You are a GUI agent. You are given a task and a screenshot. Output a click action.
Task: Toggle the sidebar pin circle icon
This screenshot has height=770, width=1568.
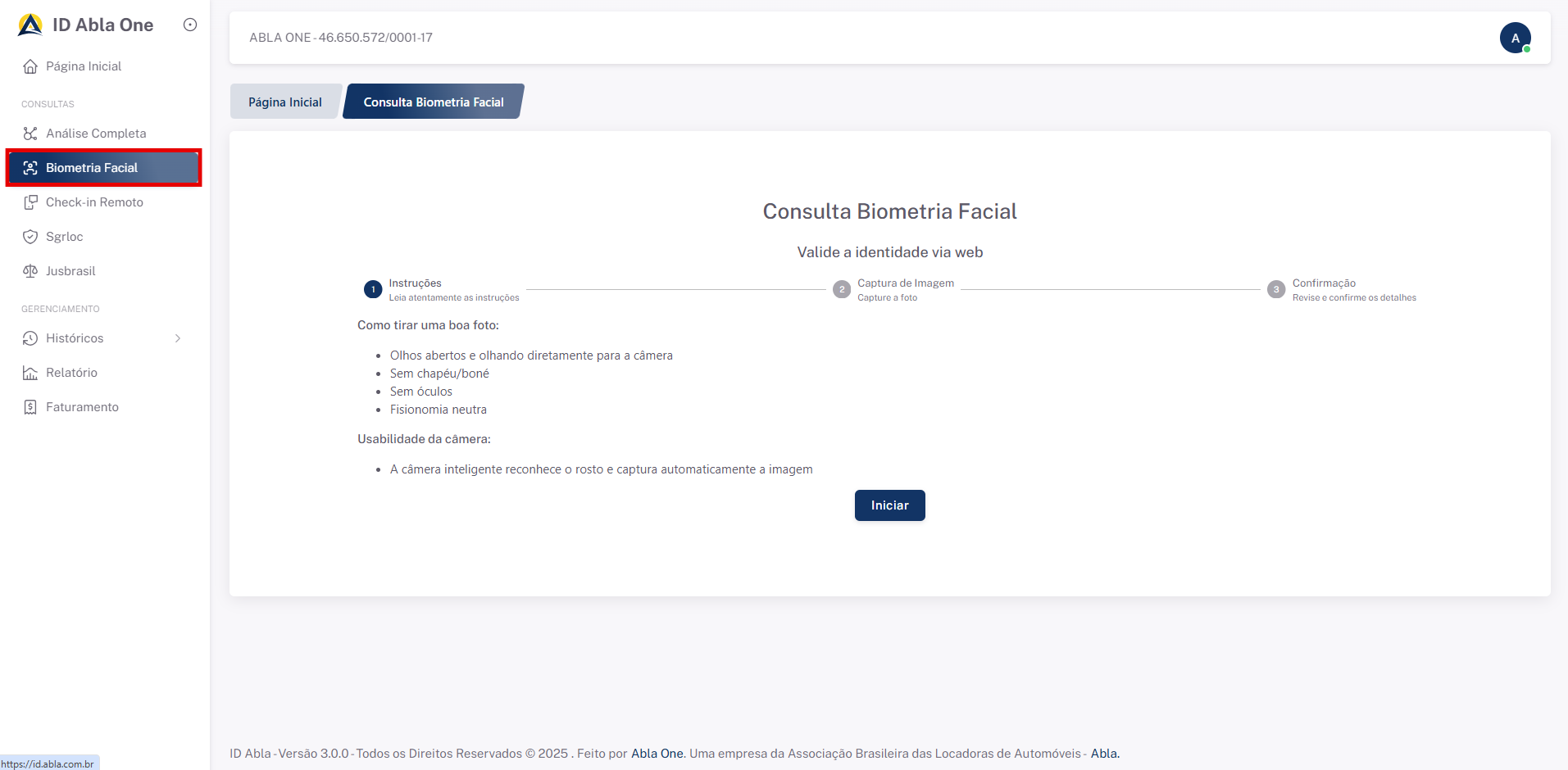click(x=190, y=25)
